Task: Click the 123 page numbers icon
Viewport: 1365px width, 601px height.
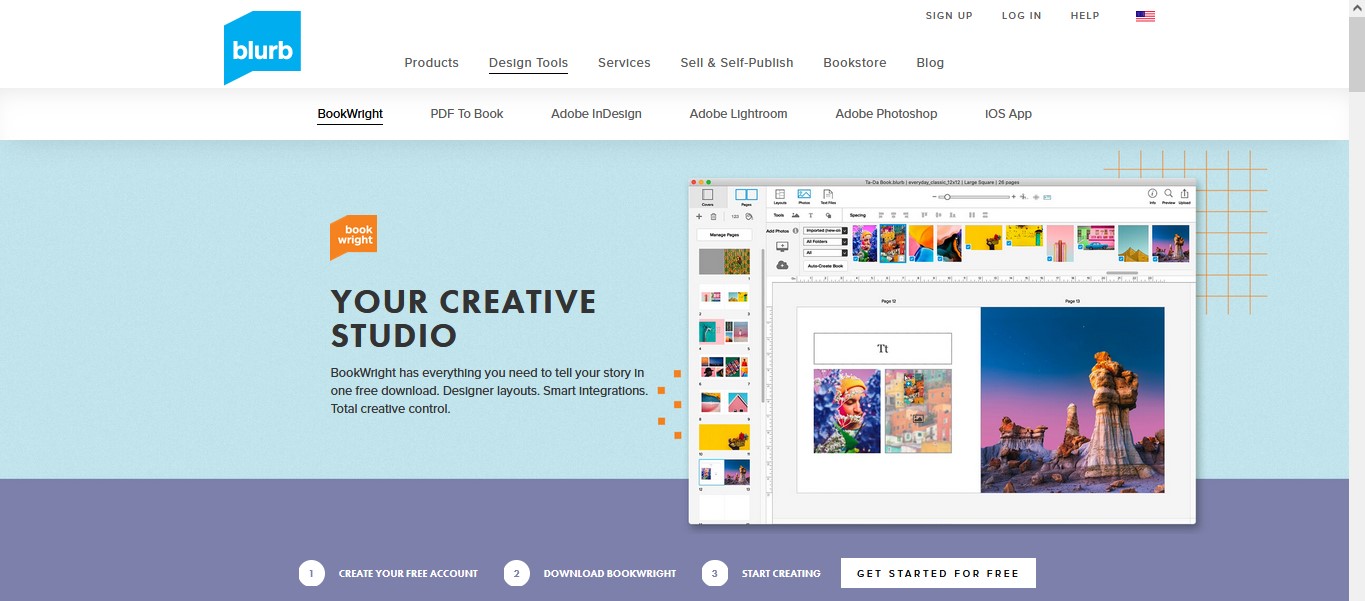Action: click(x=735, y=216)
